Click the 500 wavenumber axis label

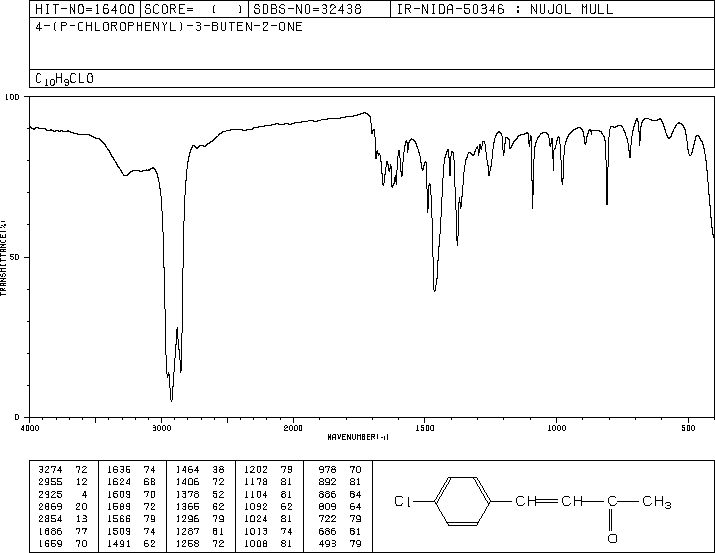coord(688,428)
